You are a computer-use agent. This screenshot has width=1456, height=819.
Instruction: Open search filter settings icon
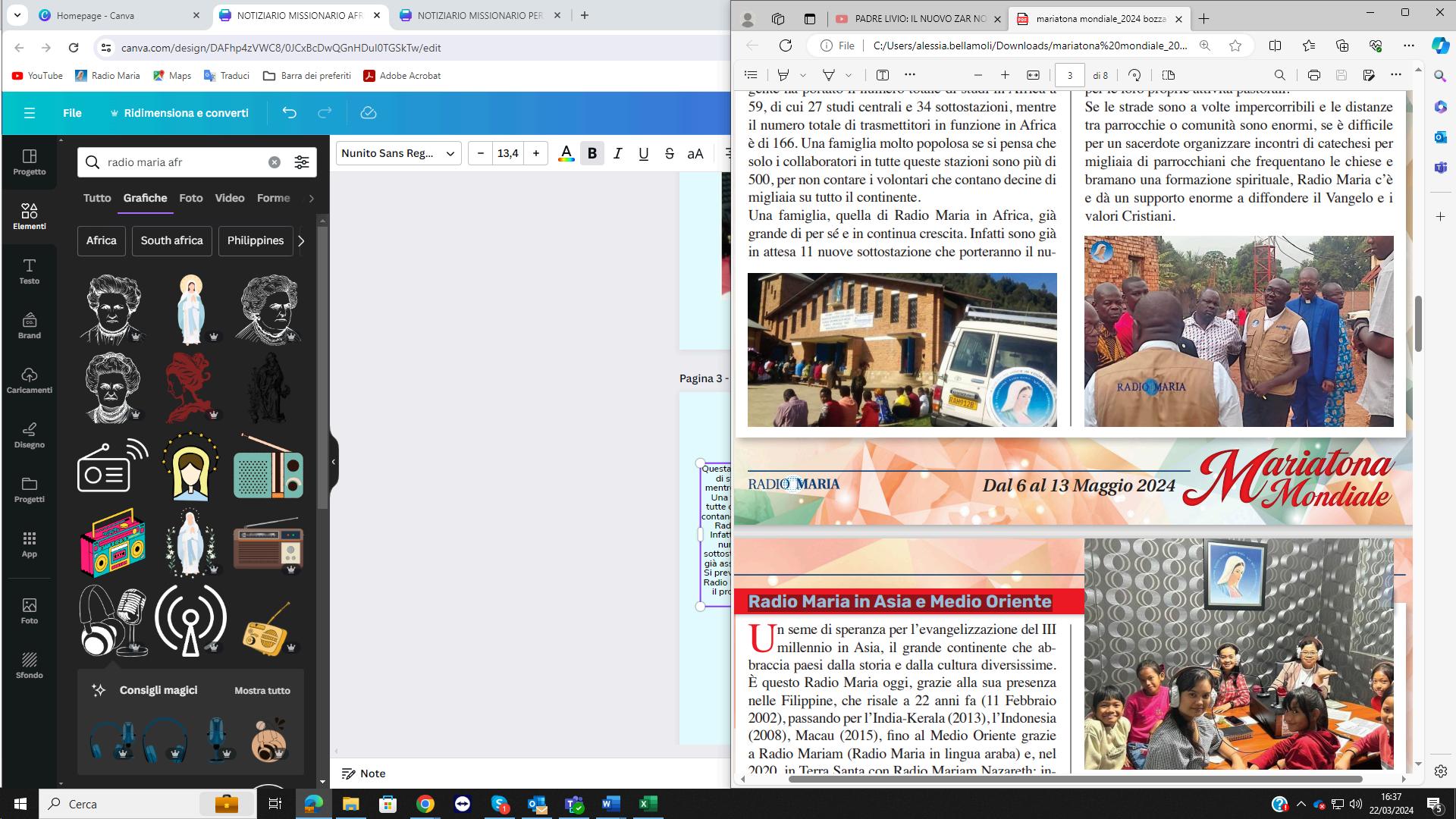click(302, 162)
